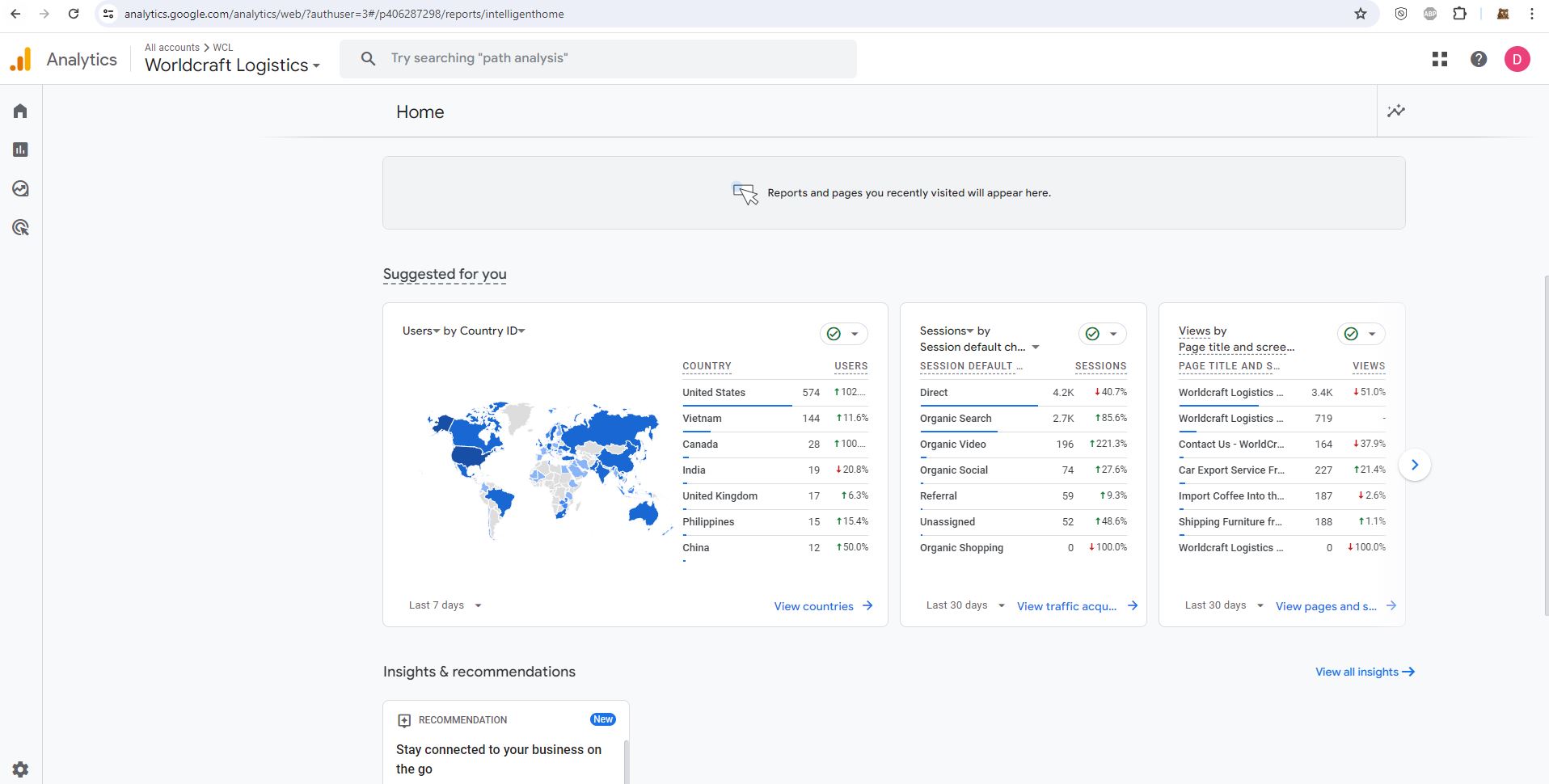Click Referral sessions row
Viewport: 1549px width, 784px height.
1023,496
